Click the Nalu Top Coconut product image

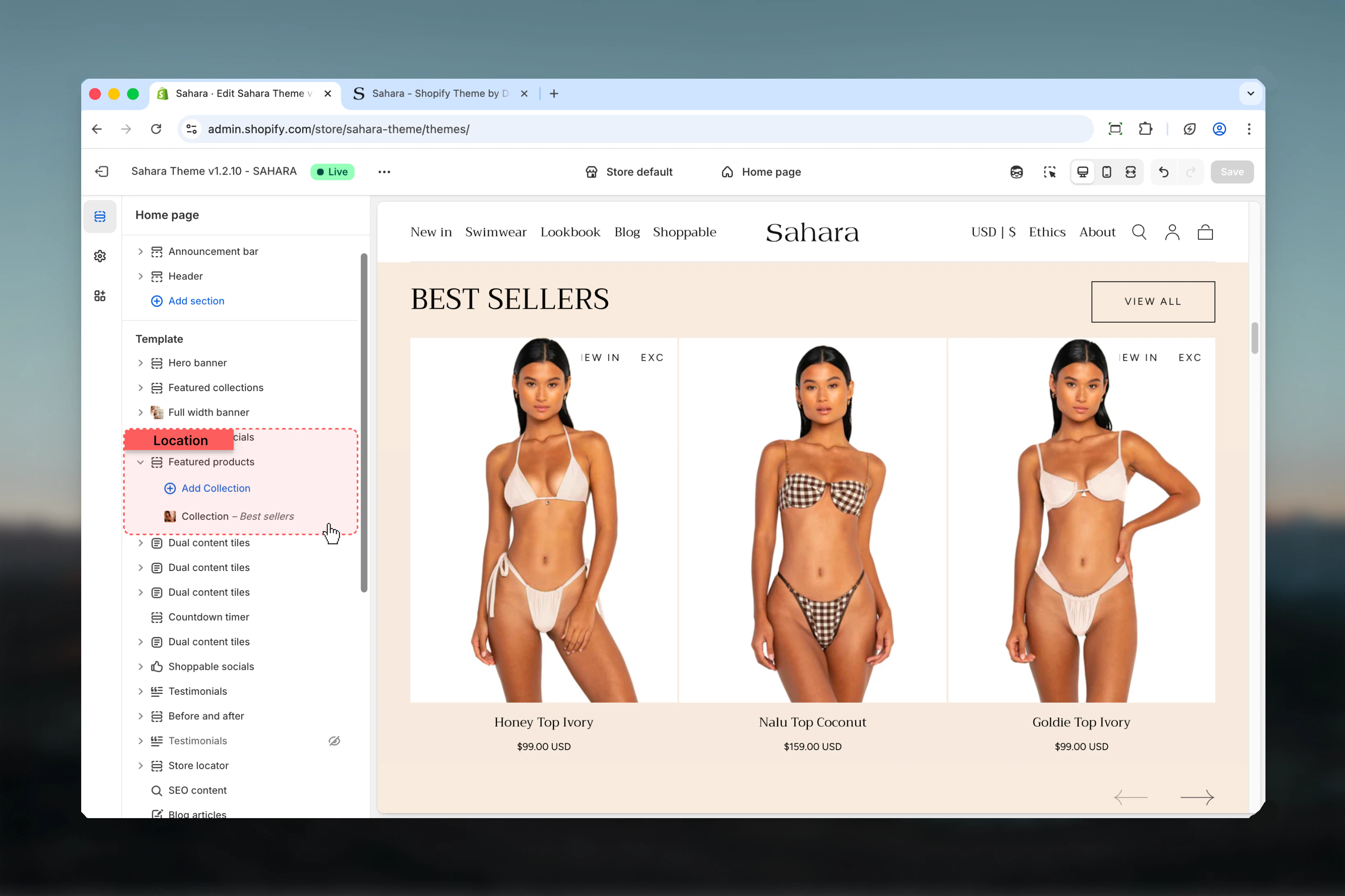(812, 520)
